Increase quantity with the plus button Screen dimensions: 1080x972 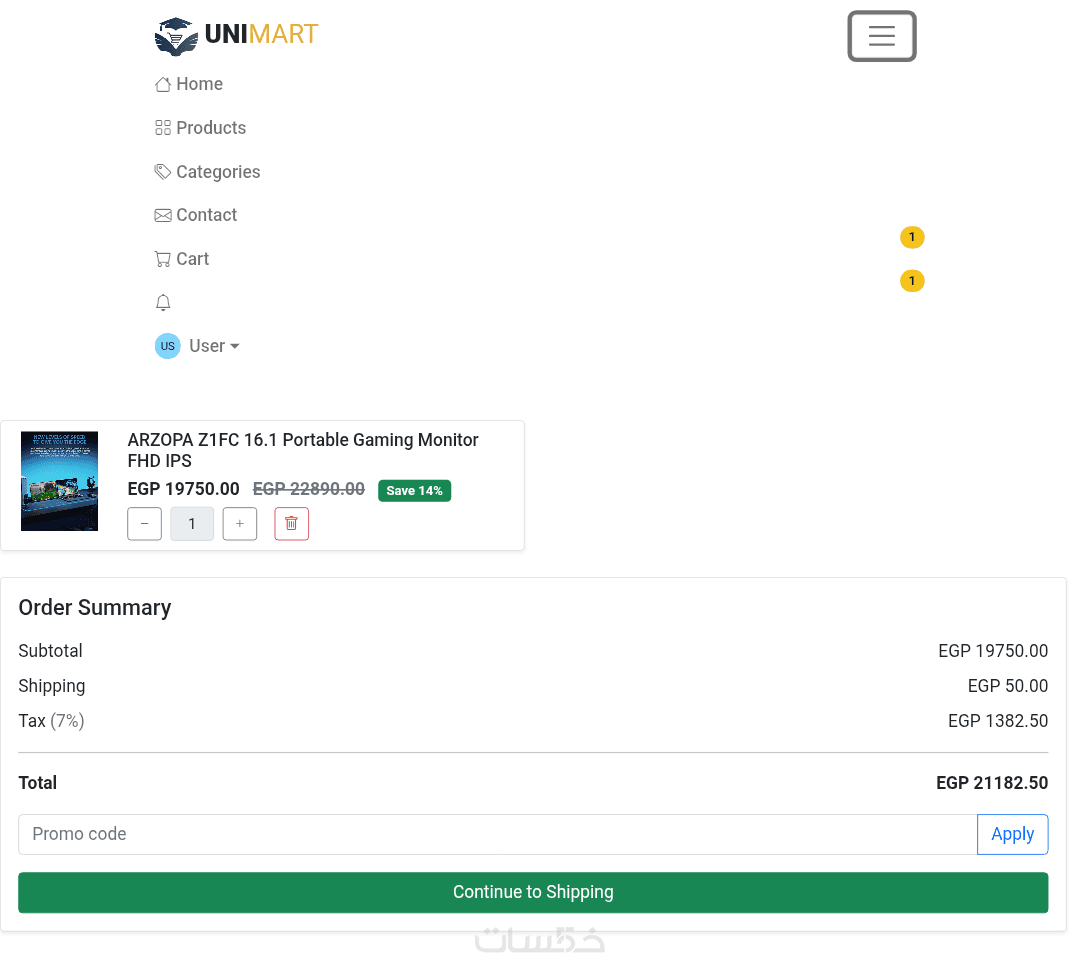pyautogui.click(x=240, y=524)
